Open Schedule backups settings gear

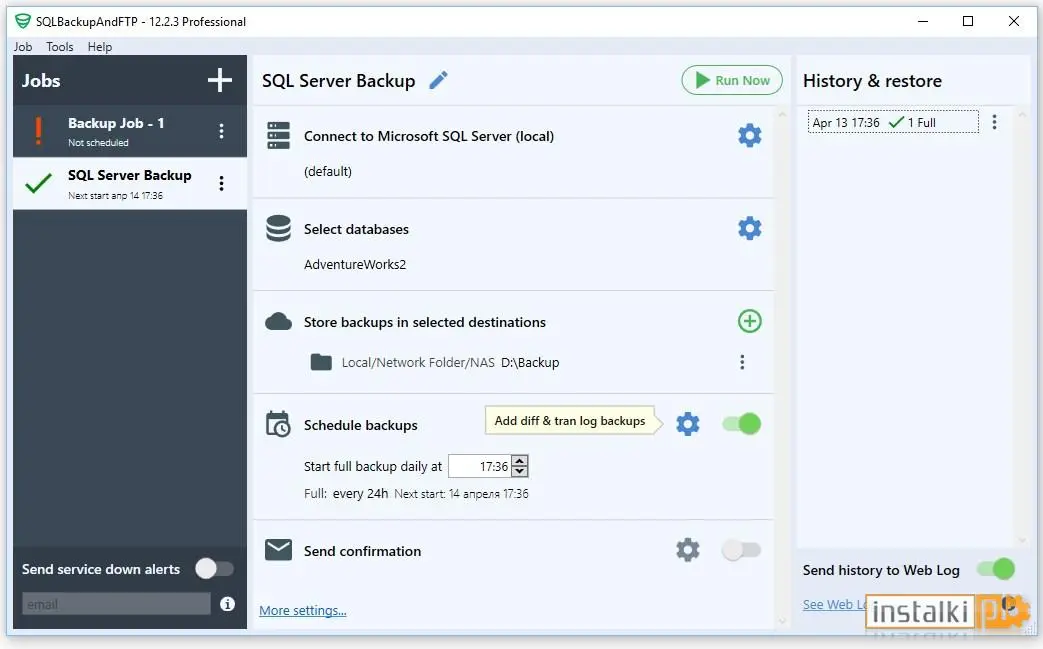688,424
